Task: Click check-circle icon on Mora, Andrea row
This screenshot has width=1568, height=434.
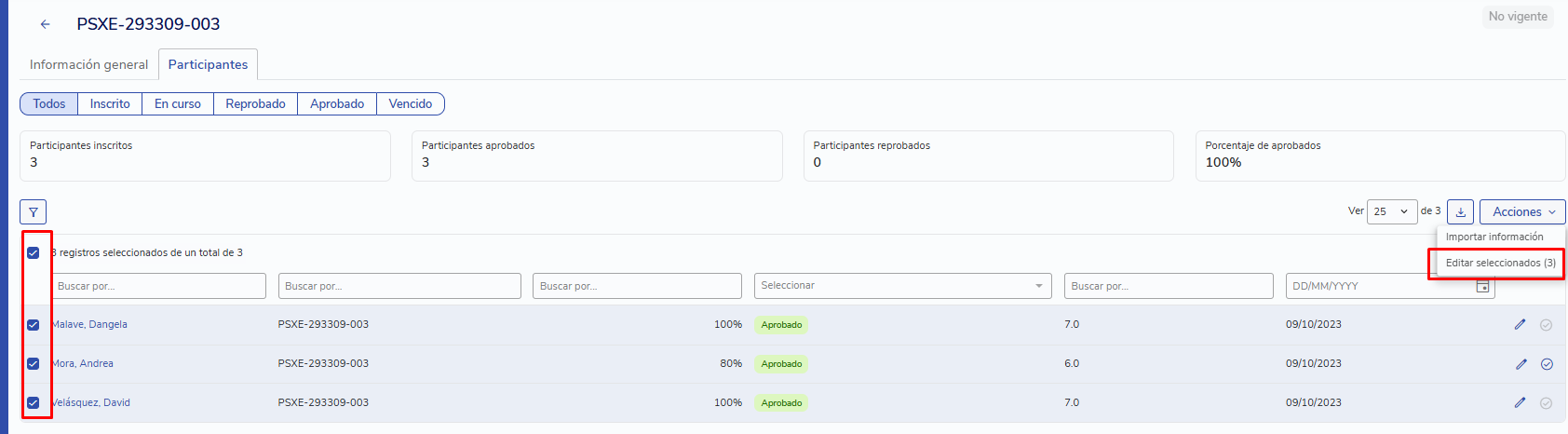Action: click(1547, 364)
